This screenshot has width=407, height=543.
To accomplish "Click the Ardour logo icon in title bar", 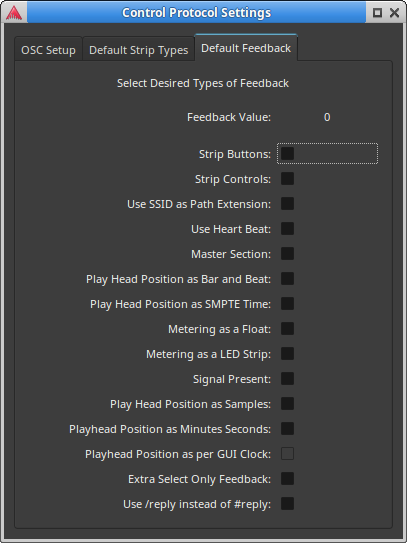I will pyautogui.click(x=14, y=13).
